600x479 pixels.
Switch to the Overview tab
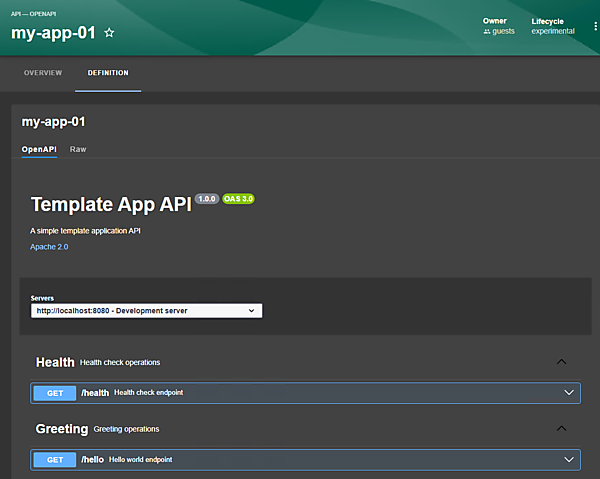tap(43, 73)
